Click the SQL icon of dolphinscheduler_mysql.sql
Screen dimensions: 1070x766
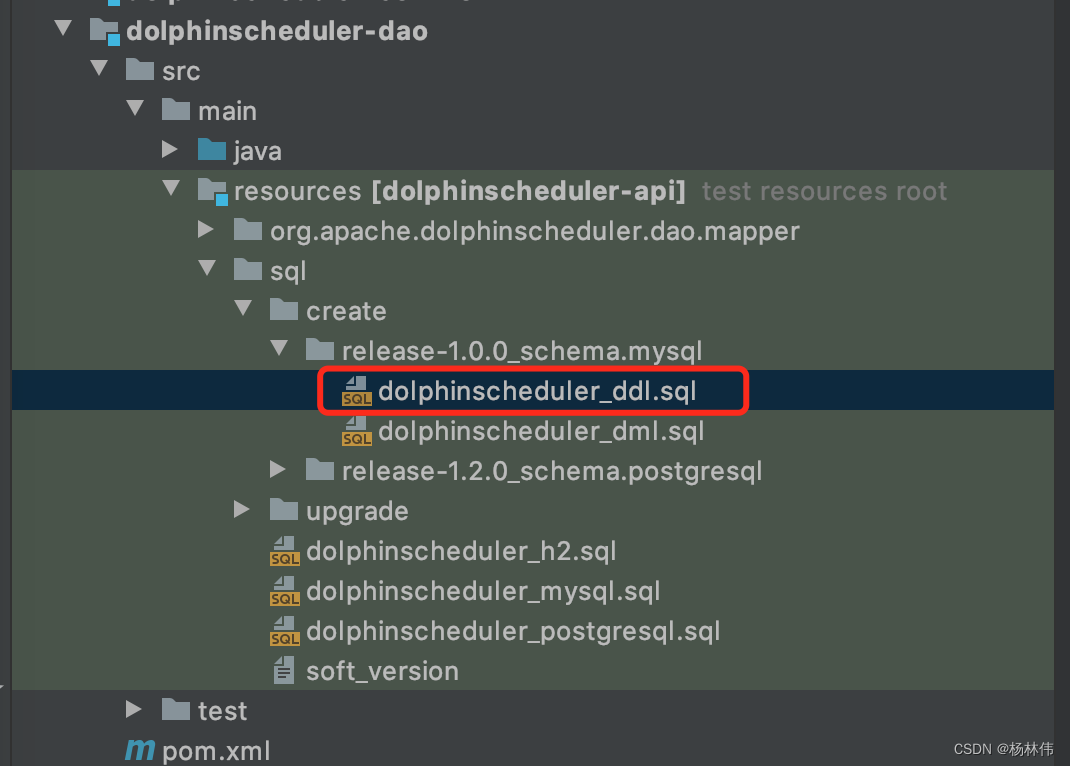(x=285, y=591)
